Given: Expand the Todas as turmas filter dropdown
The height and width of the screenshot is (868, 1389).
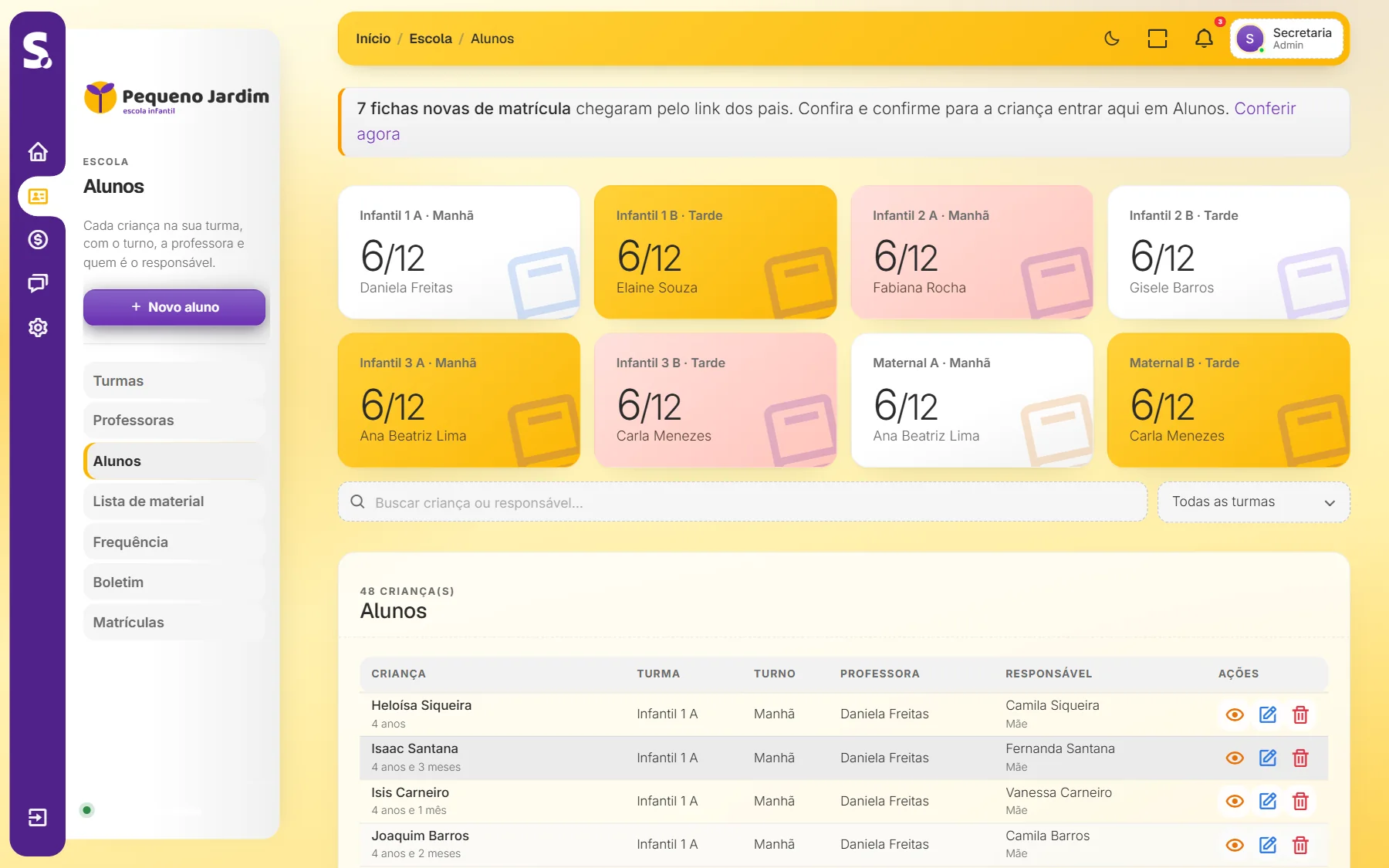Looking at the screenshot, I should [x=1254, y=502].
